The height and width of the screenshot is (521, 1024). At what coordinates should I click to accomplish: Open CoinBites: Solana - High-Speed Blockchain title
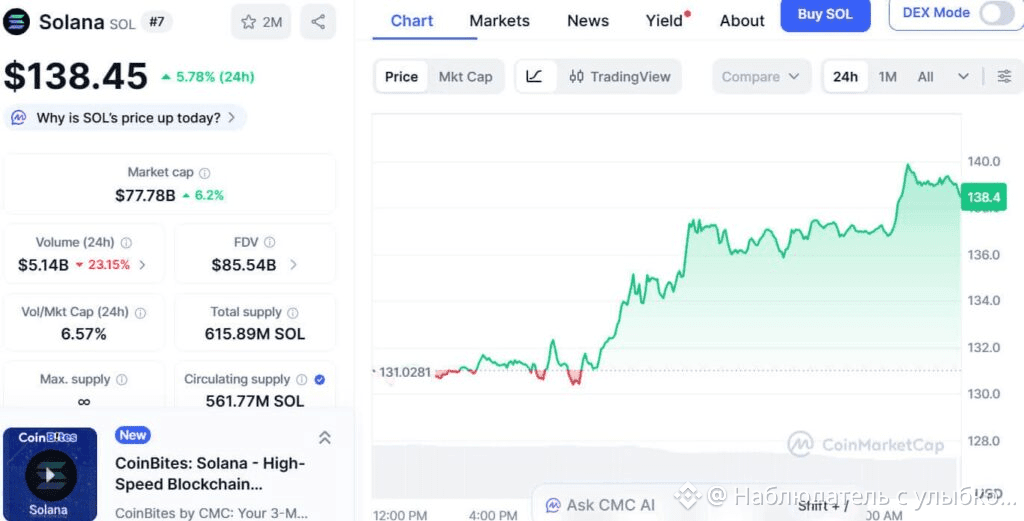pyautogui.click(x=210, y=474)
